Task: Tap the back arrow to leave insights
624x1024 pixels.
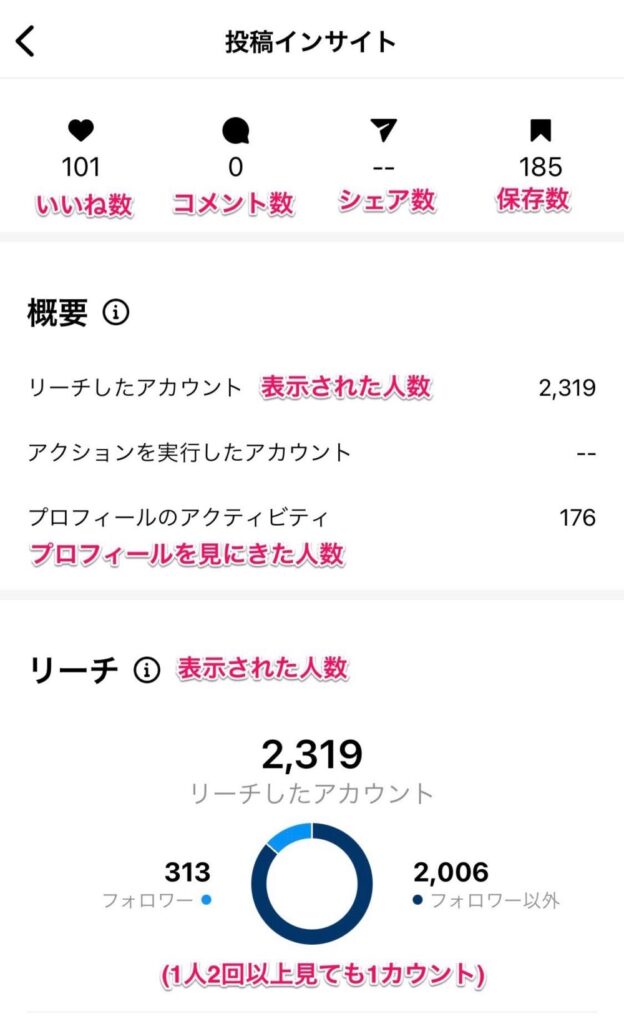Action: click(26, 41)
